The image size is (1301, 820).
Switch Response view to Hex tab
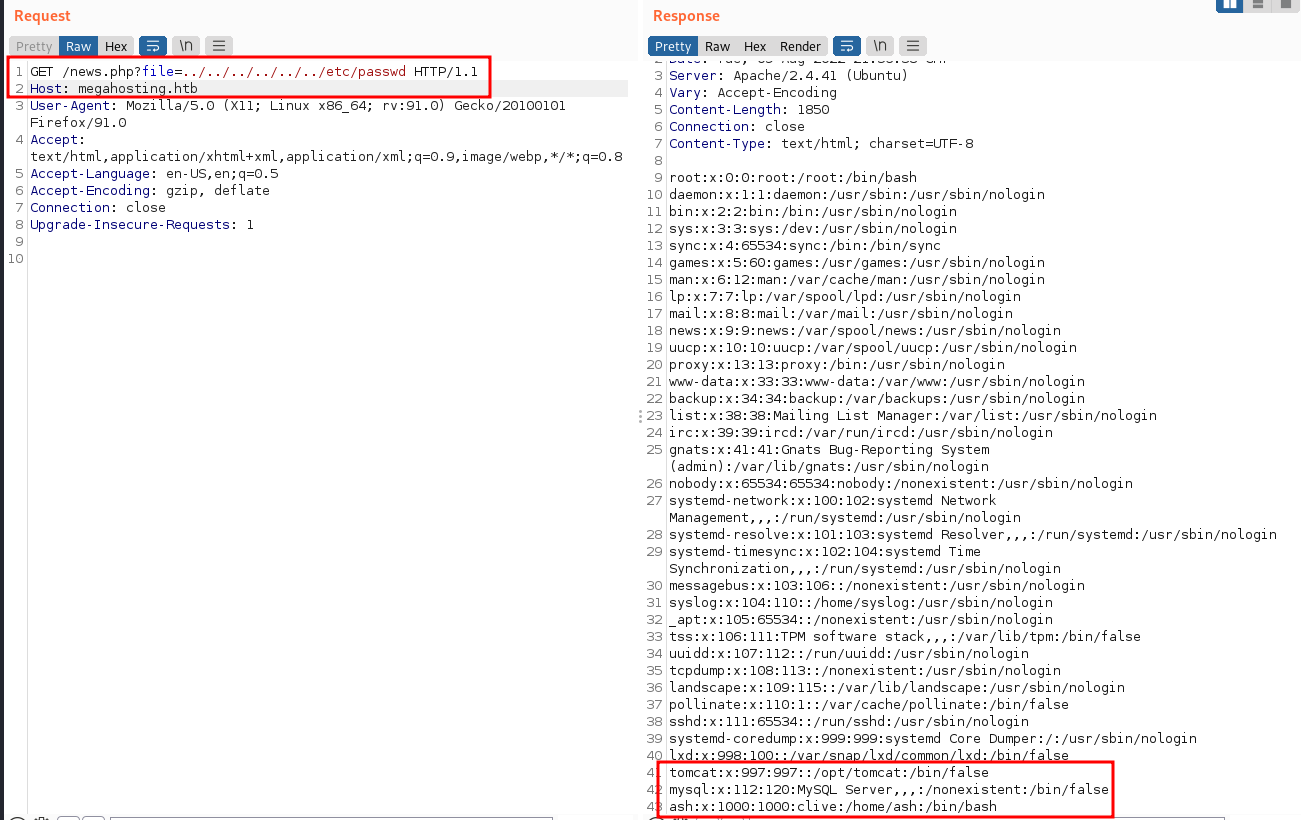(x=755, y=46)
